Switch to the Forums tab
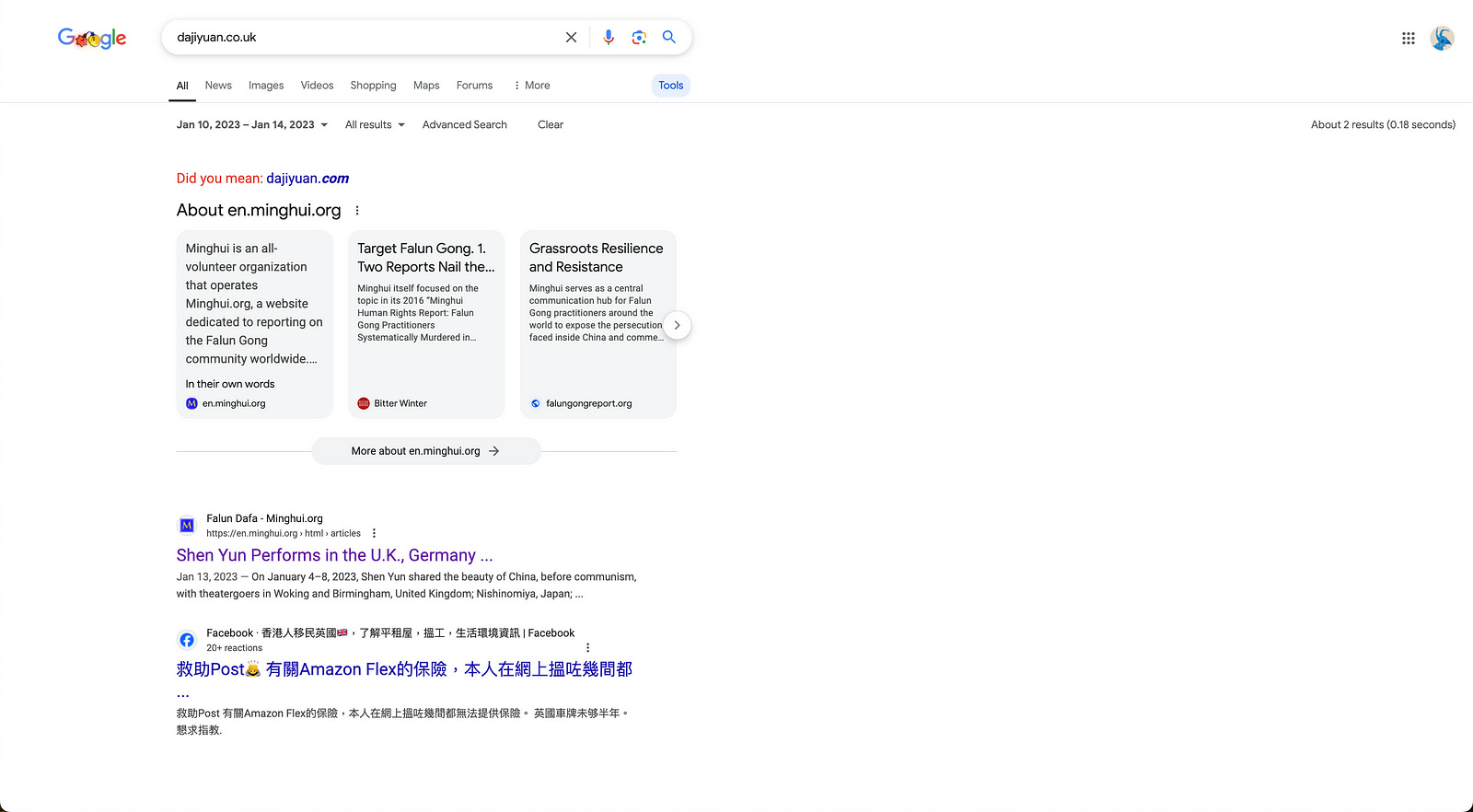 (474, 86)
